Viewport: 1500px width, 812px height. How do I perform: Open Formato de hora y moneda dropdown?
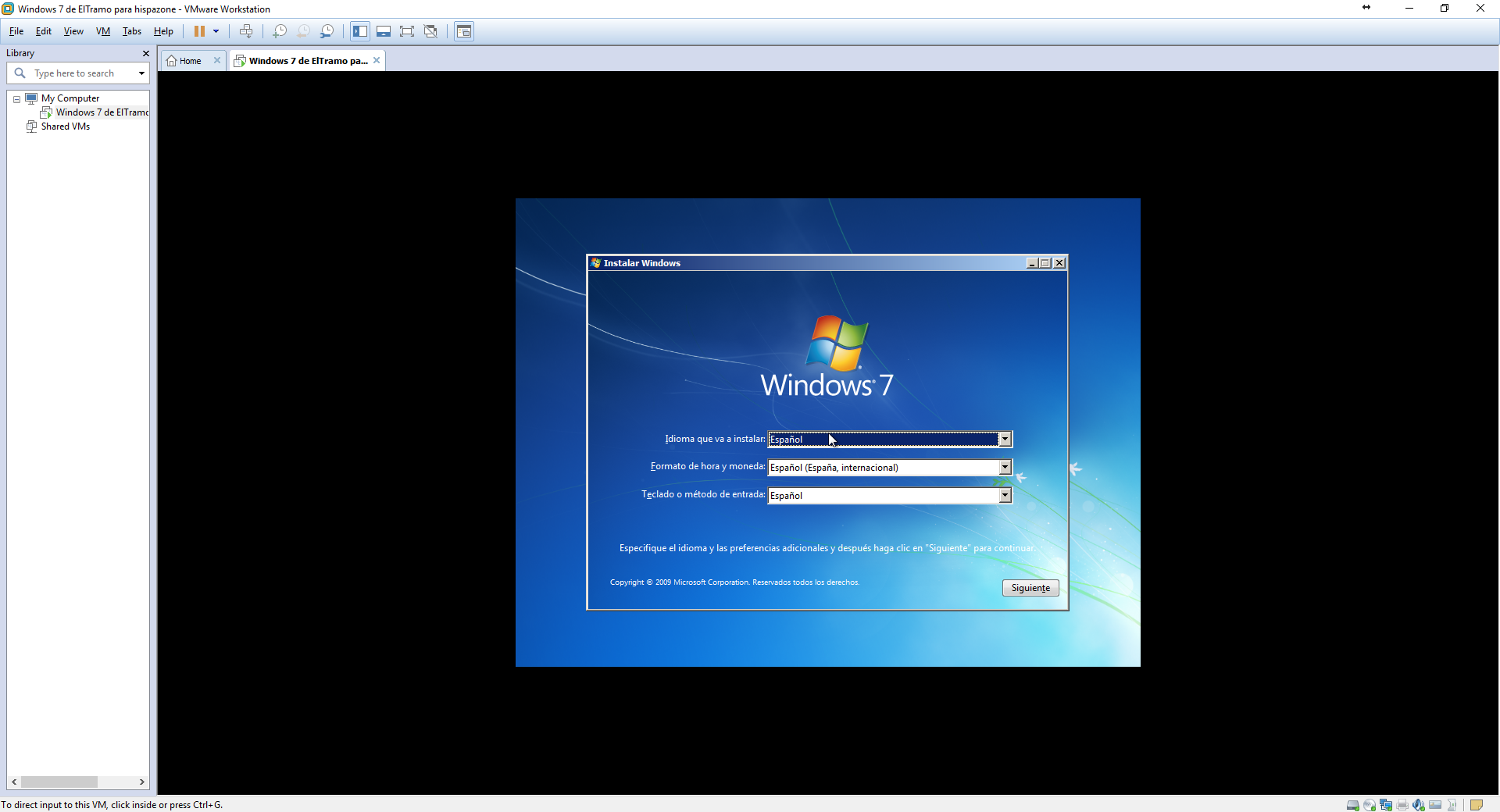(x=1005, y=468)
